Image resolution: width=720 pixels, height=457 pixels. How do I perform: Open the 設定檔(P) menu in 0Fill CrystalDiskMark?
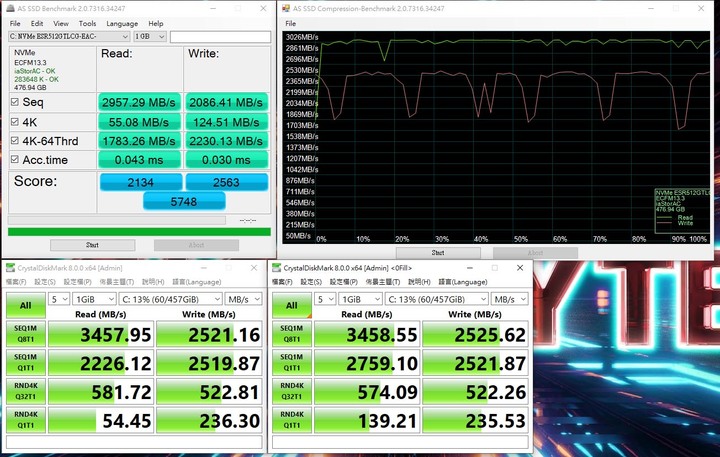tap(343, 282)
